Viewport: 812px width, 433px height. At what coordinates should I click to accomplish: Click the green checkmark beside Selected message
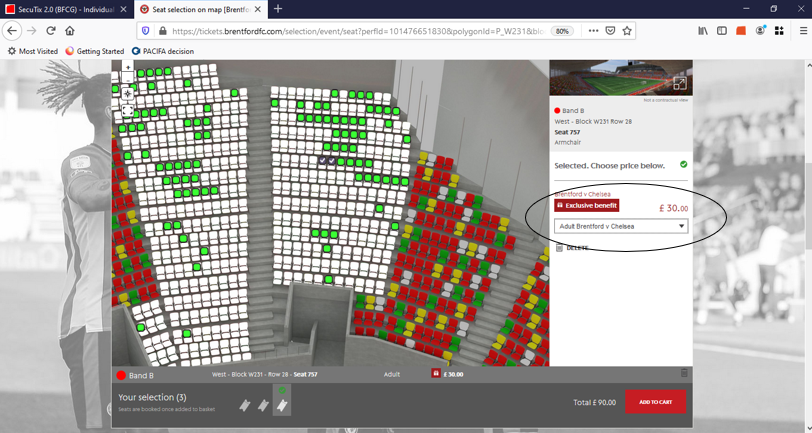point(684,164)
